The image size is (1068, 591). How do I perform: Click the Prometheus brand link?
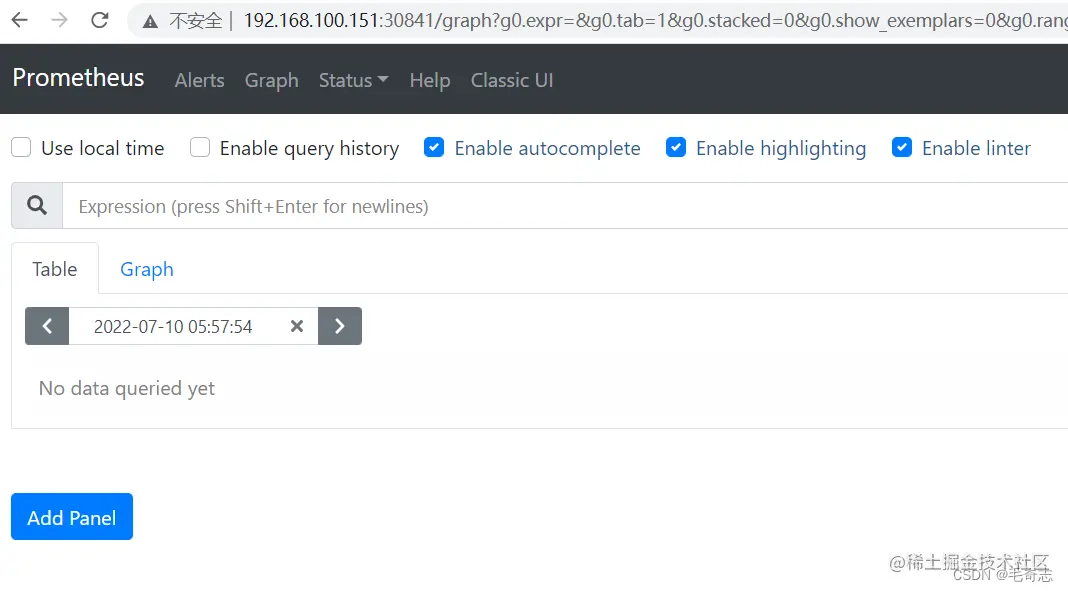[78, 78]
